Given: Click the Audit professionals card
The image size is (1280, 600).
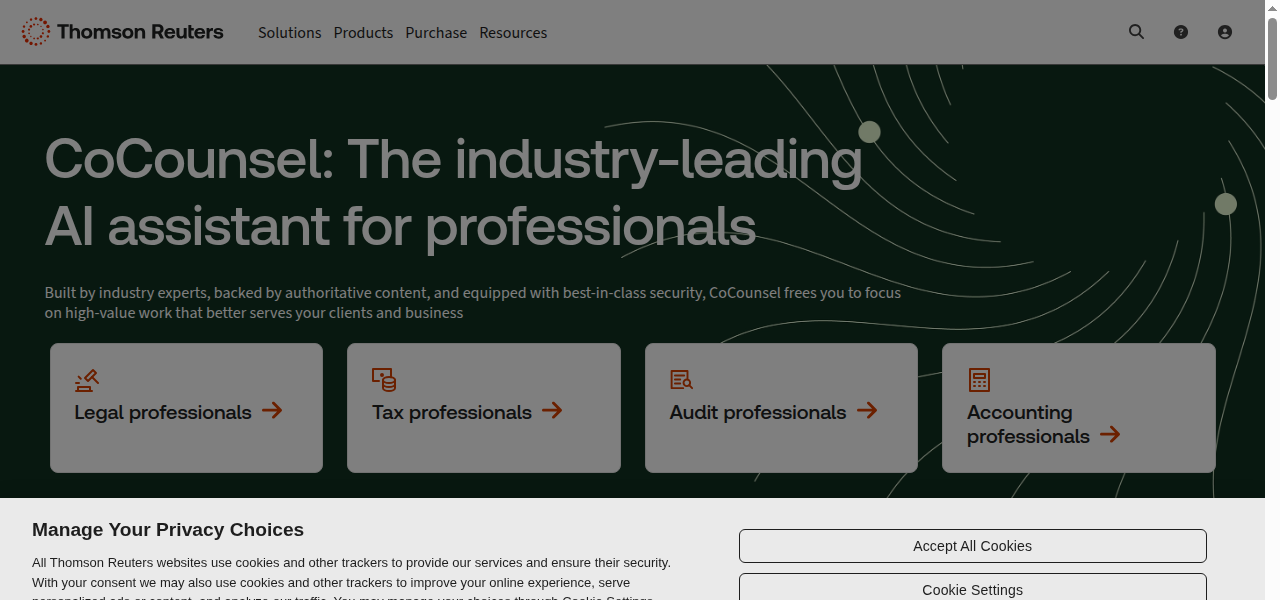Looking at the screenshot, I should click(781, 407).
